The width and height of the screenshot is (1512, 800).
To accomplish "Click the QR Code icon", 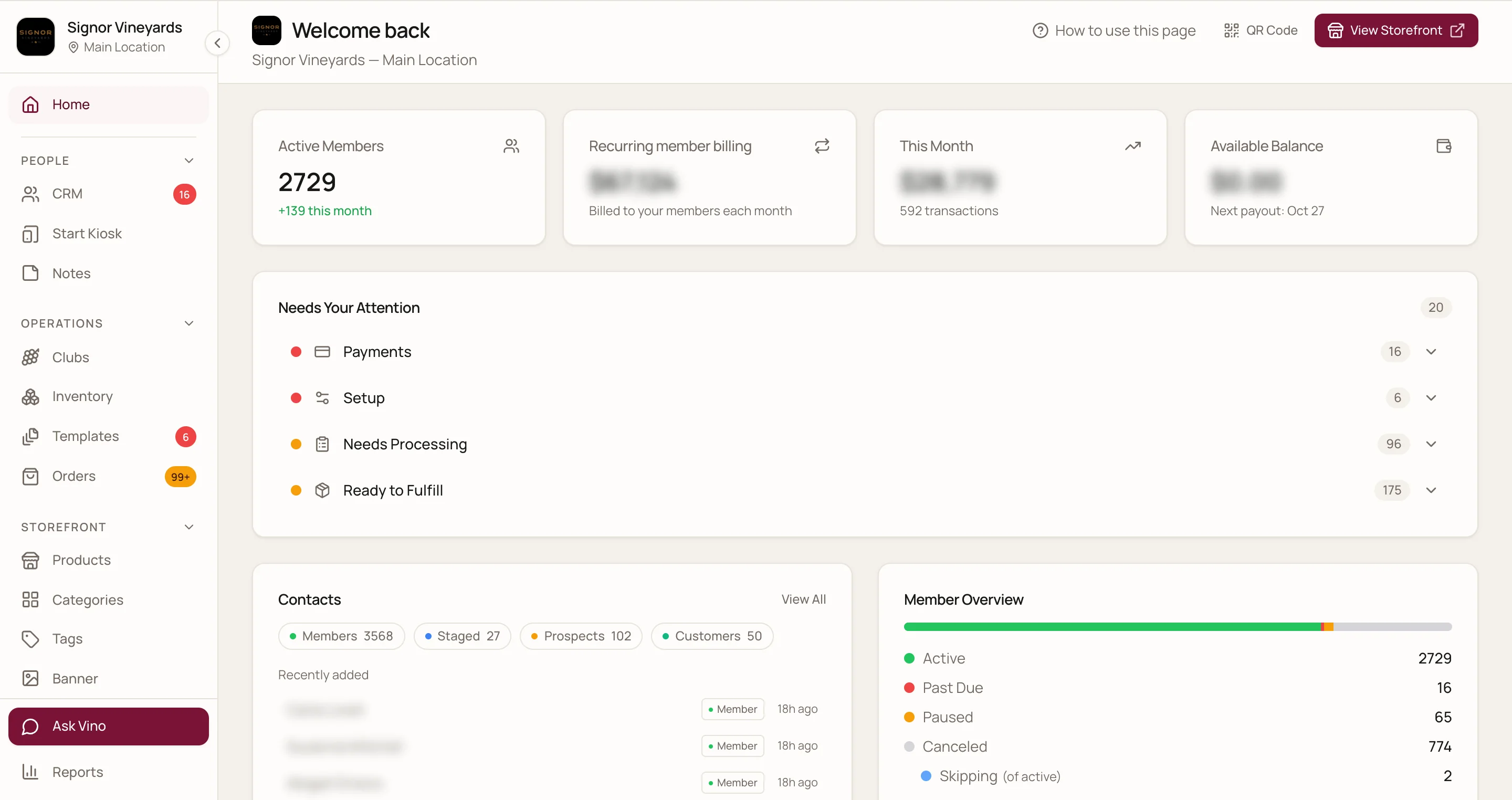I will pyautogui.click(x=1231, y=30).
